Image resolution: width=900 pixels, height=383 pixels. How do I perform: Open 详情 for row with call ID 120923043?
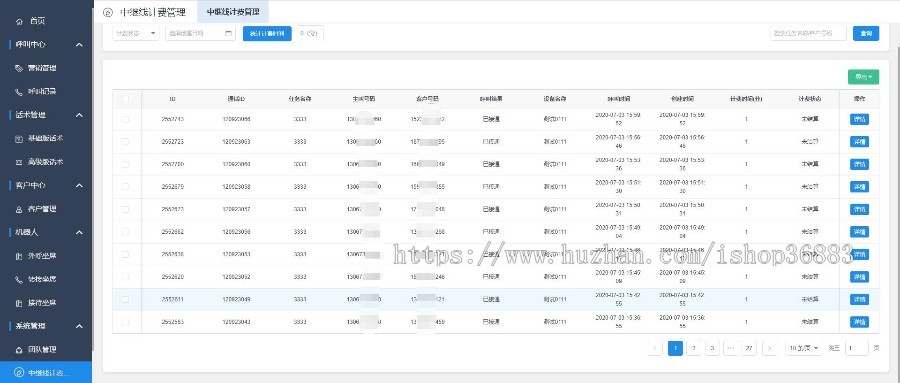click(859, 322)
